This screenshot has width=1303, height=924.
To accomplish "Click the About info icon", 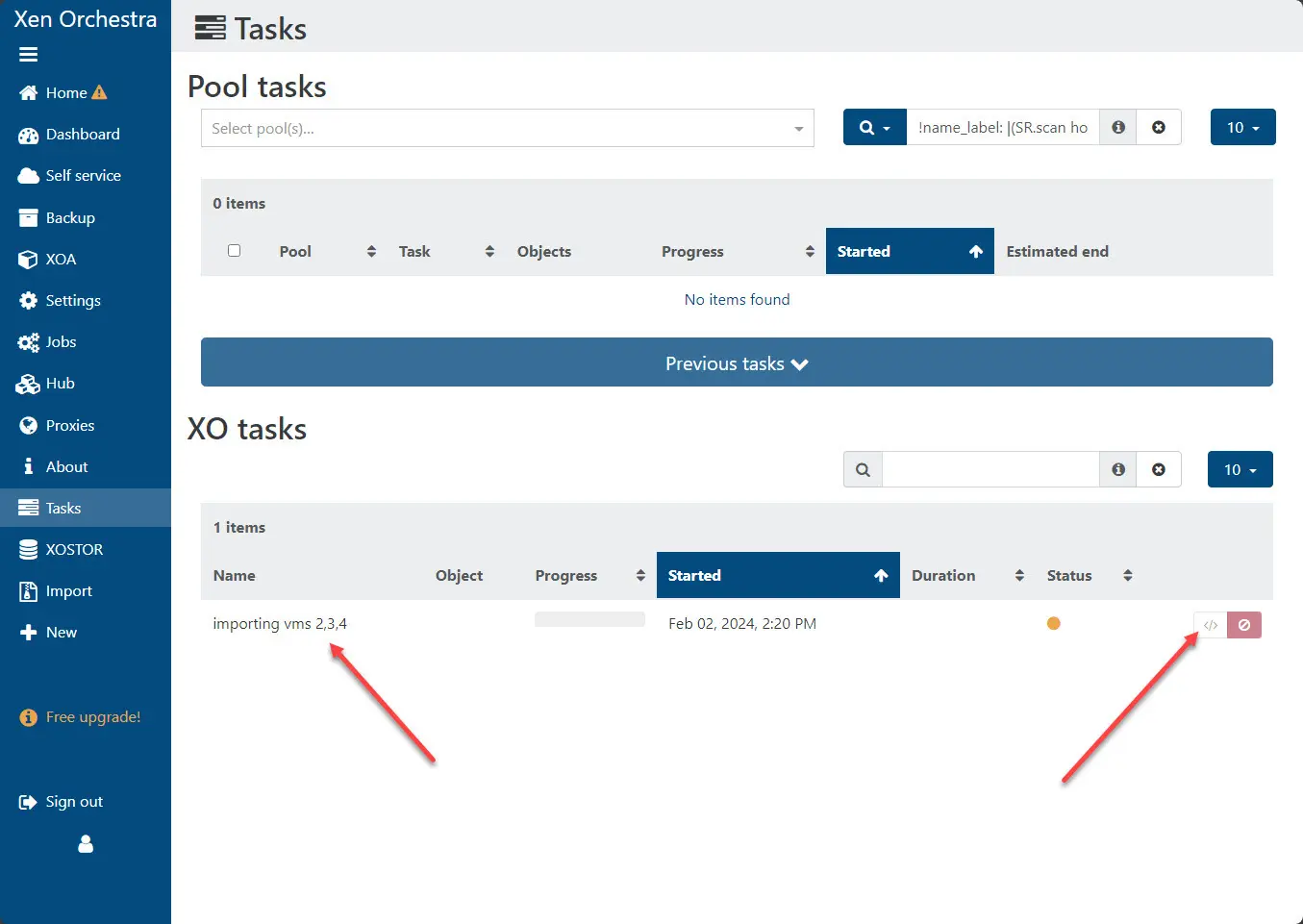I will pos(28,466).
